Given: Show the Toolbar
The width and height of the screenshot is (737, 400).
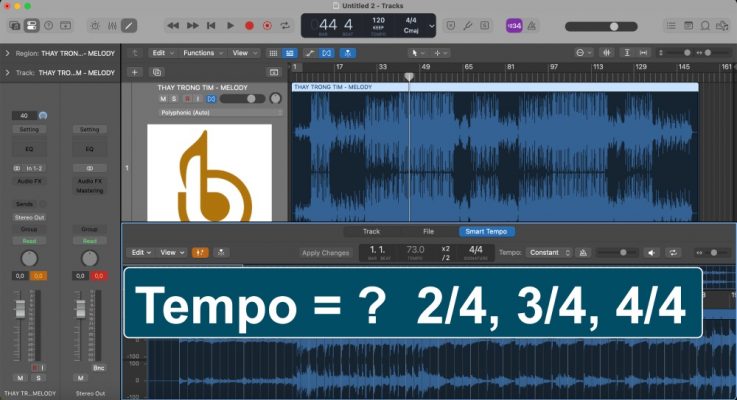Looking at the screenshot, I should pos(65,25).
